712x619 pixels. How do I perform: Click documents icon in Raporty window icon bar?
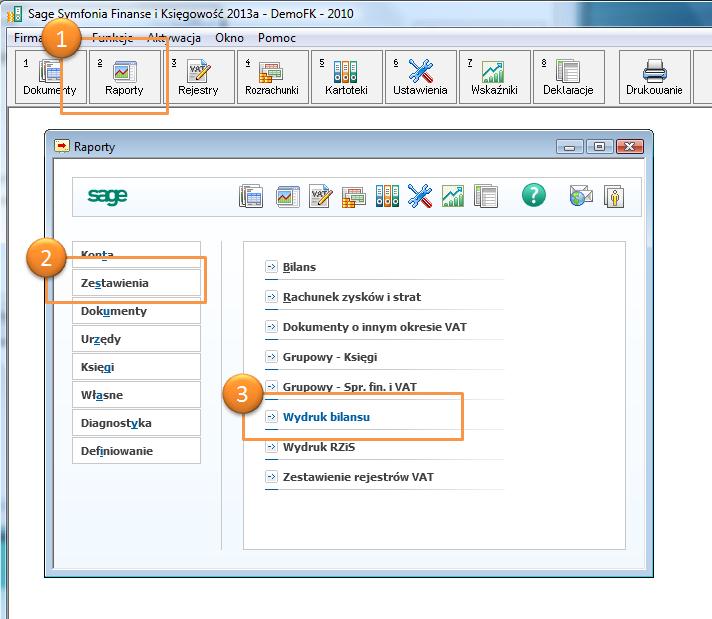pos(251,196)
